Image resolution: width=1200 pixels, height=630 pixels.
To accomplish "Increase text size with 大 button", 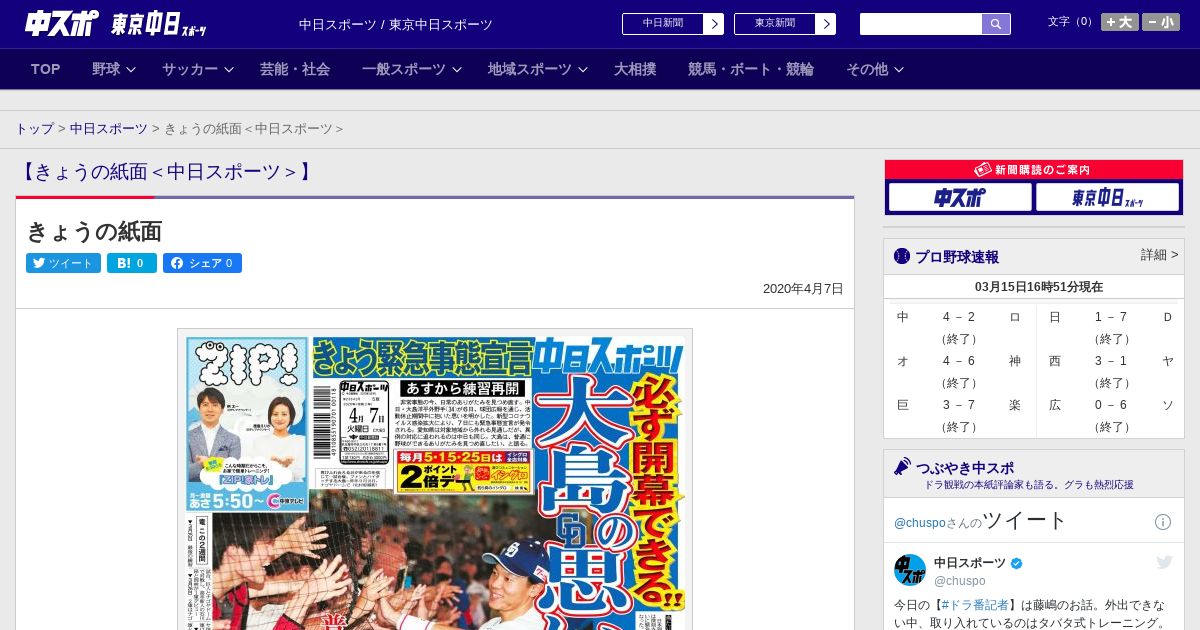I will (1119, 22).
